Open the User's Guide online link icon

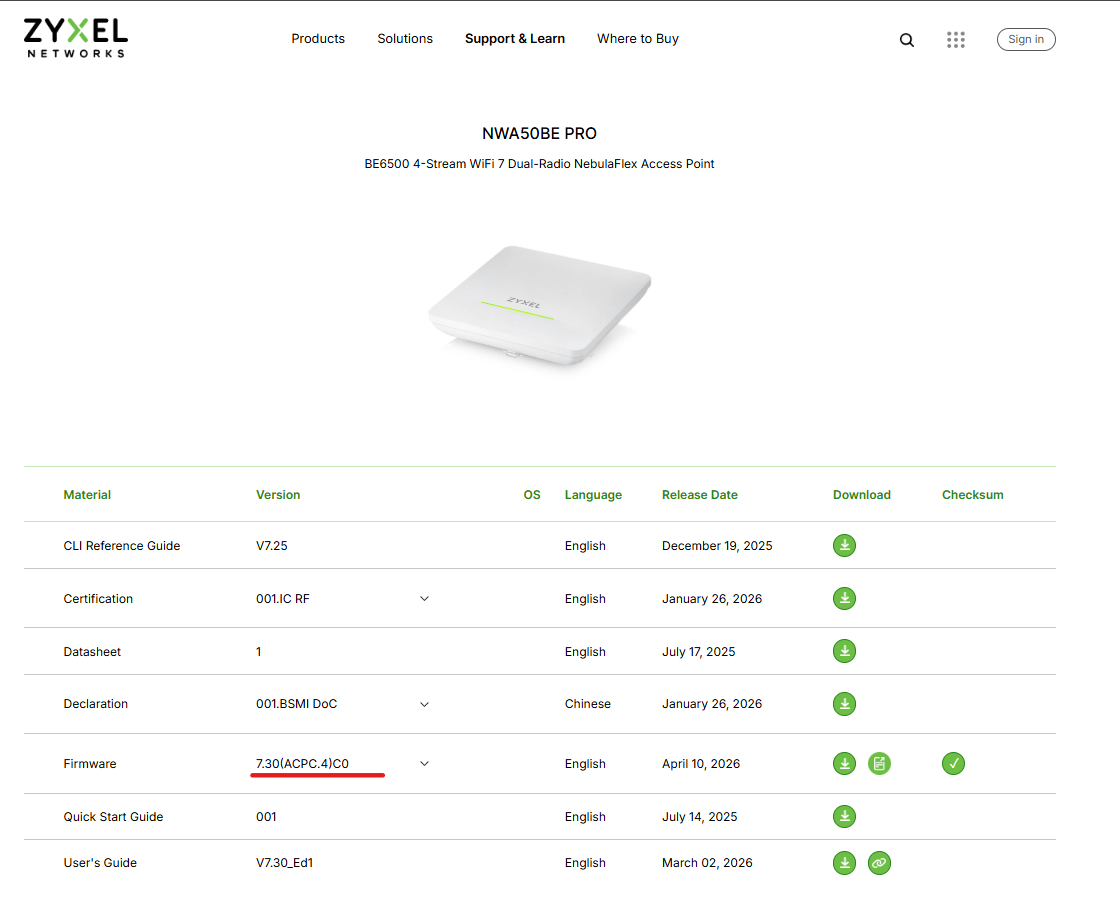coord(879,863)
